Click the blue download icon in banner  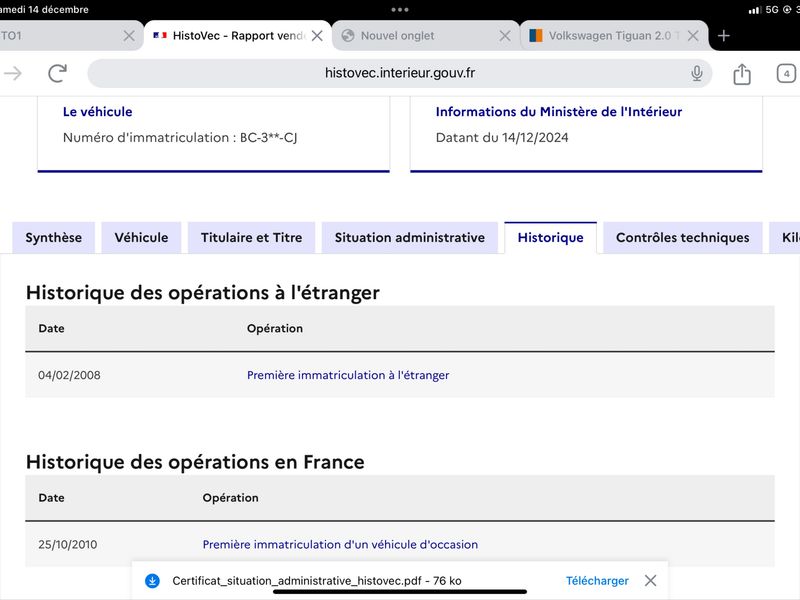[152, 581]
